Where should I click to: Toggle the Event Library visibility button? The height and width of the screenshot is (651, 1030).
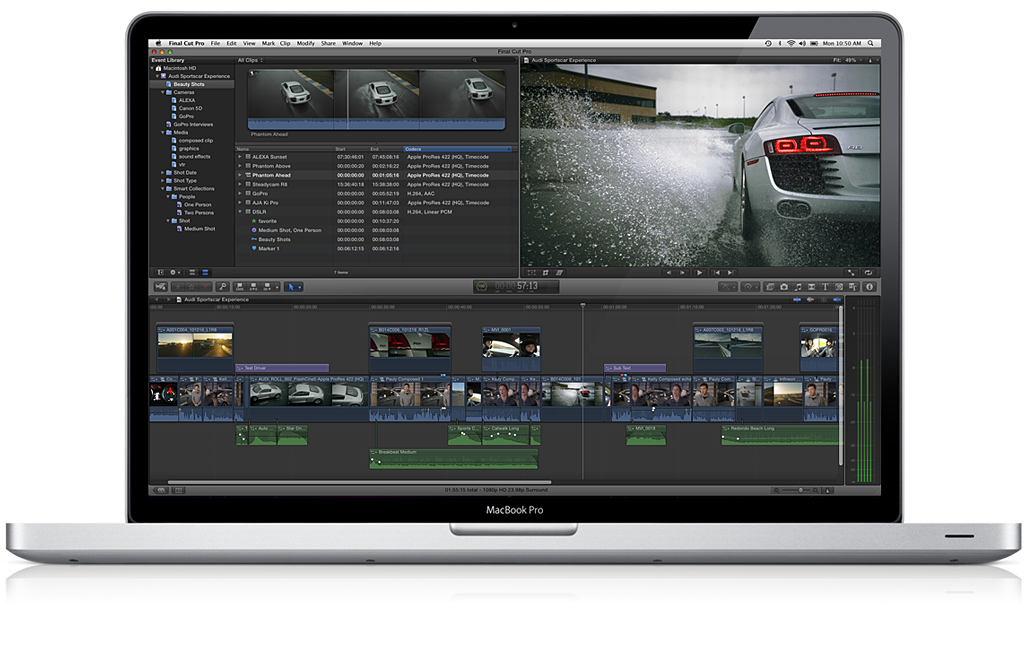161,272
